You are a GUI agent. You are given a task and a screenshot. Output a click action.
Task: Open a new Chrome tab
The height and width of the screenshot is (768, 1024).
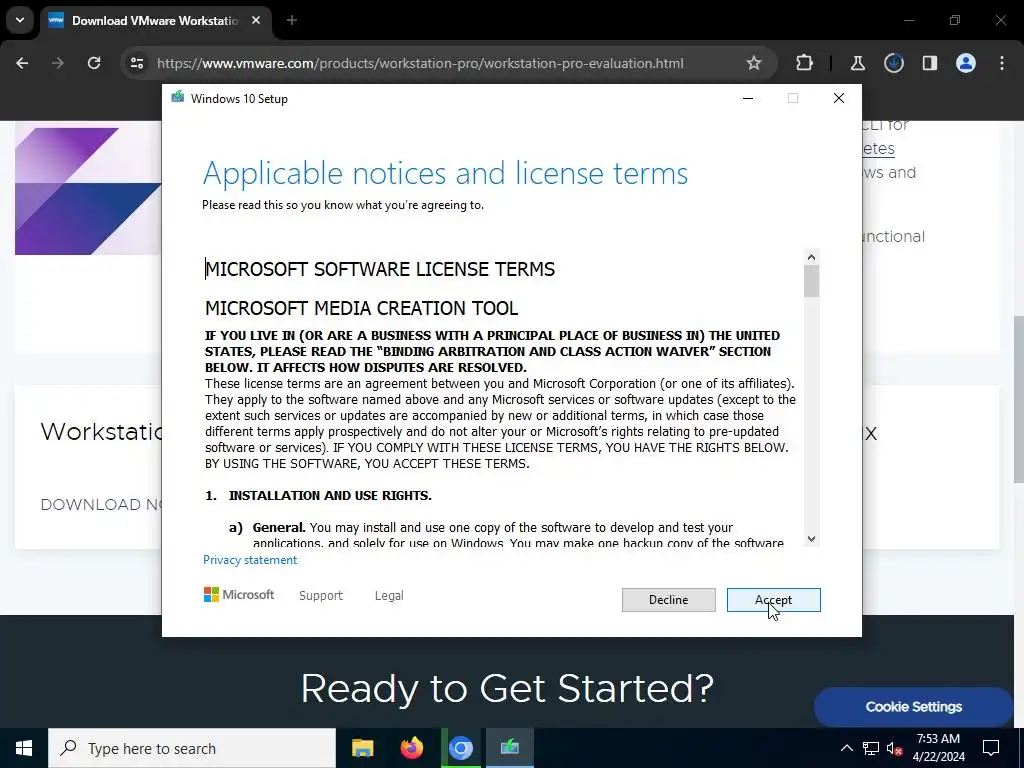(x=292, y=20)
